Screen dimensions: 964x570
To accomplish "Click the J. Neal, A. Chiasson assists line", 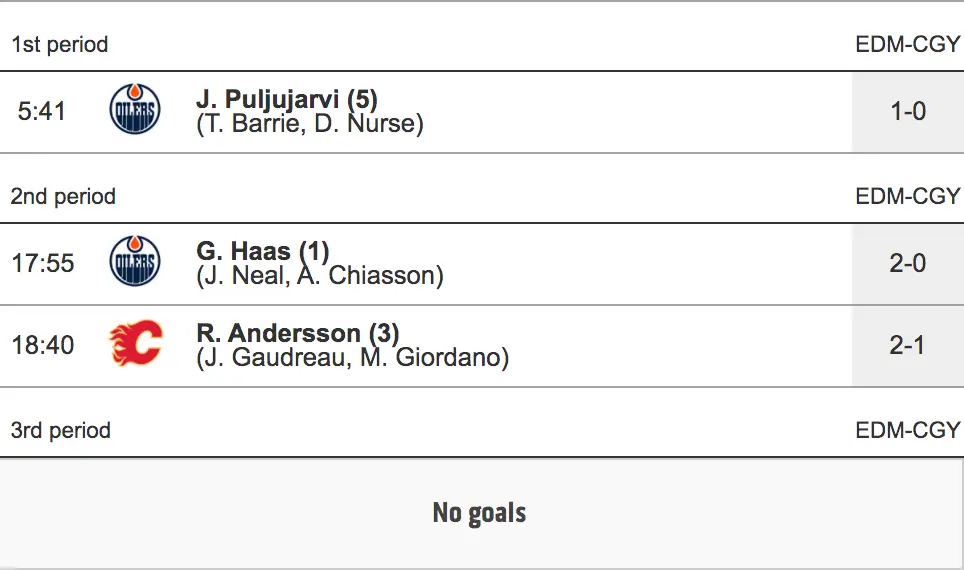I will (320, 276).
